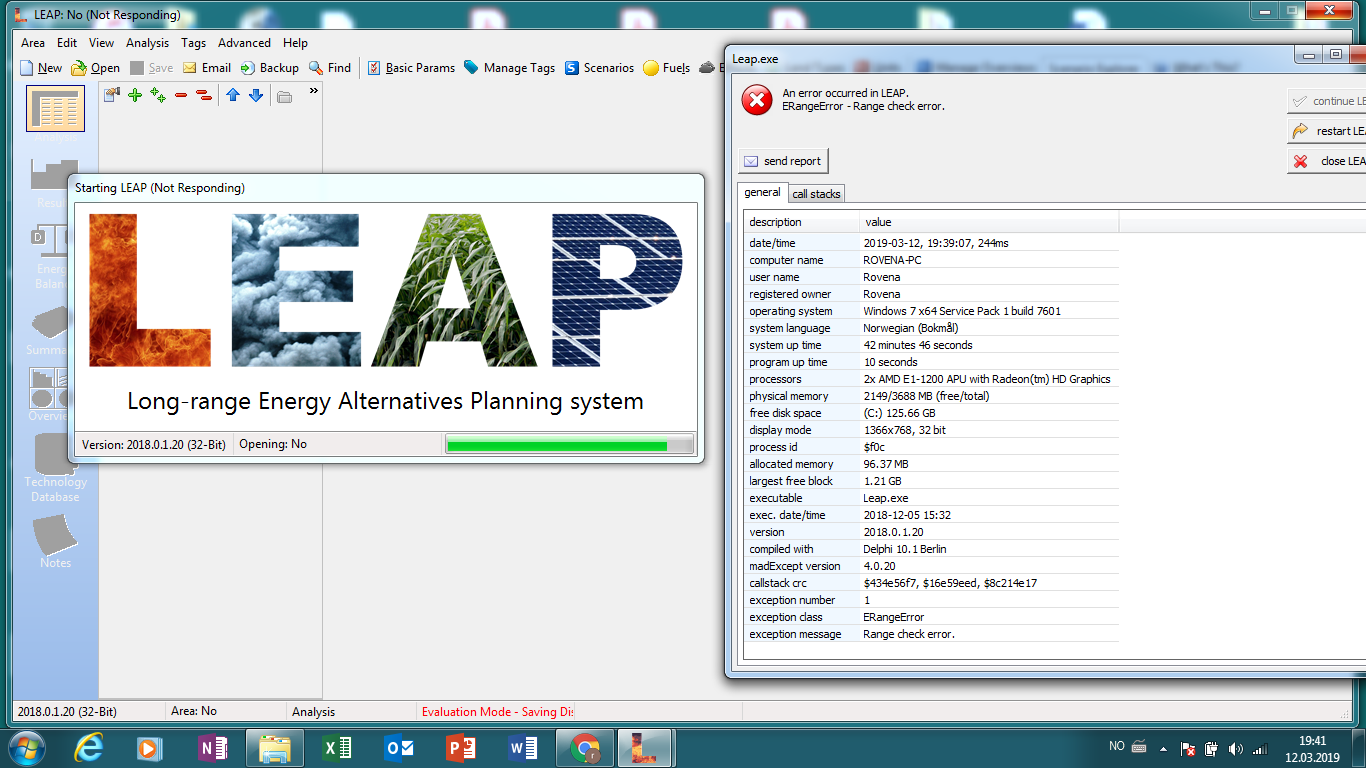Click the LEAP splash logo image
Screen dimensions: 1366x768
(385, 290)
